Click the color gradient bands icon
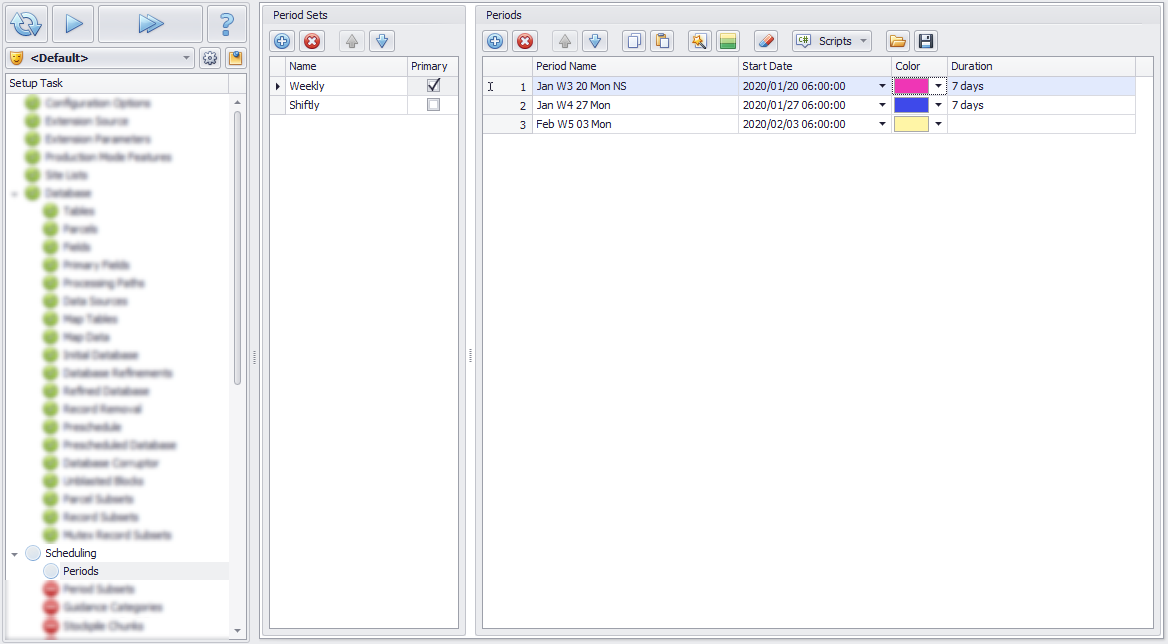This screenshot has width=1168, height=644. coord(728,41)
